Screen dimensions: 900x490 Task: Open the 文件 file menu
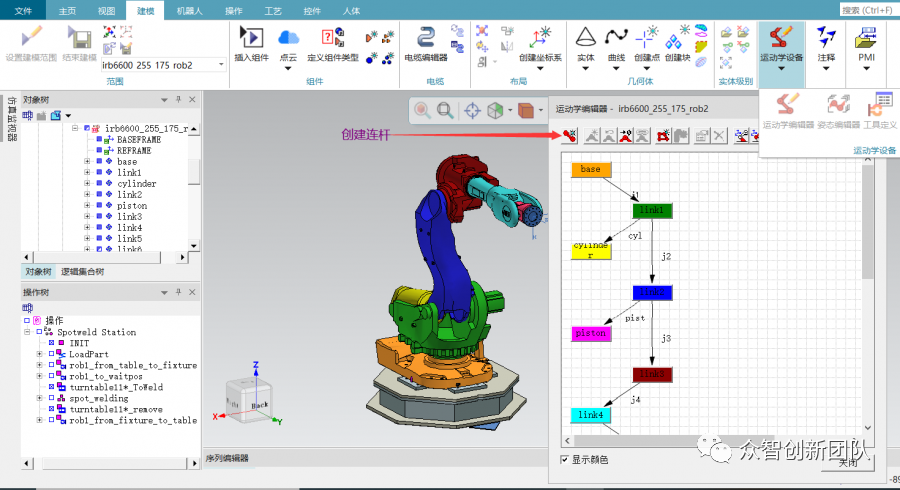click(23, 10)
